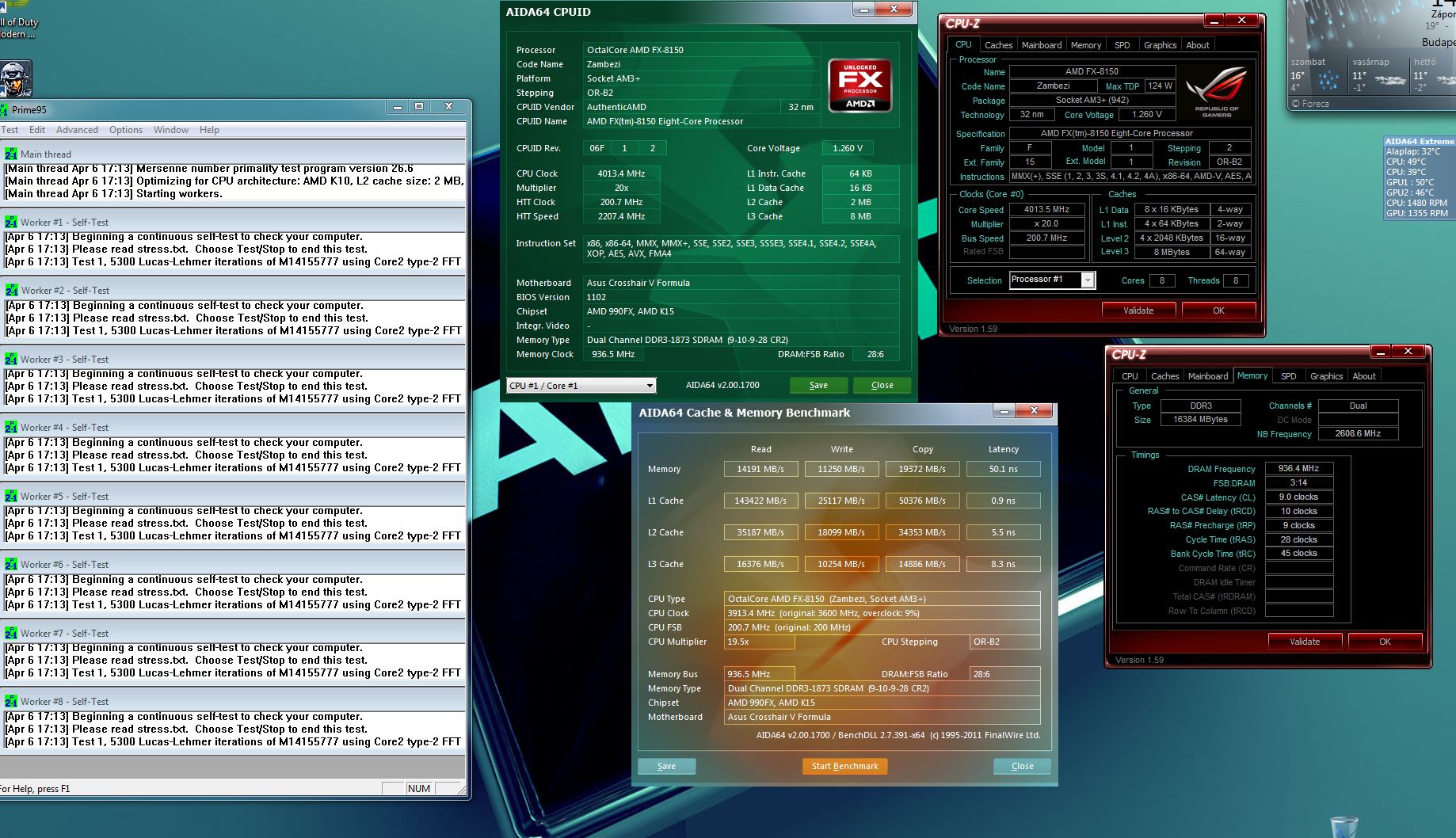
Task: Click the Worker #8 Self-Test window icon
Action: pyautogui.click(x=11, y=702)
